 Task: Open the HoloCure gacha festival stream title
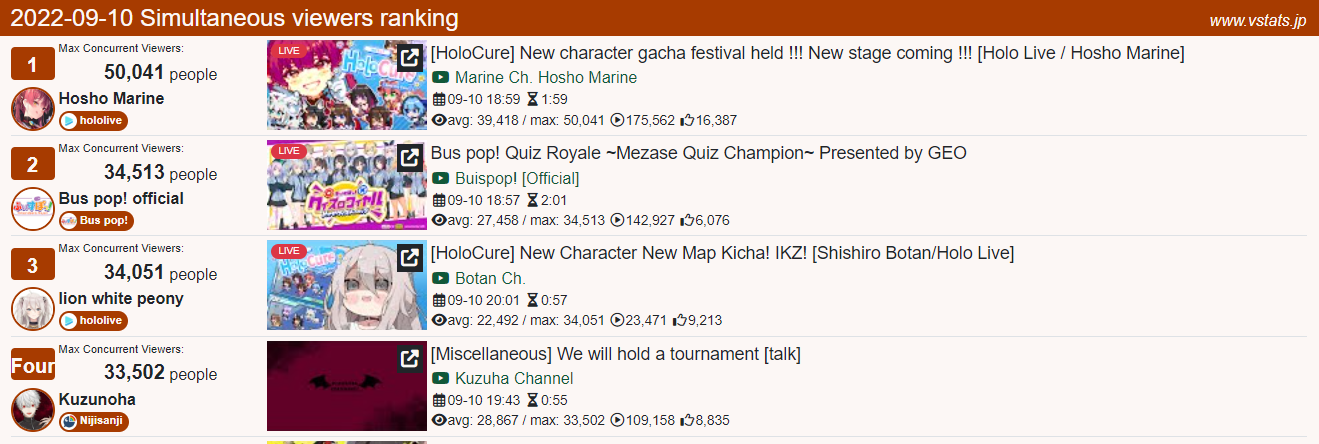pos(807,53)
